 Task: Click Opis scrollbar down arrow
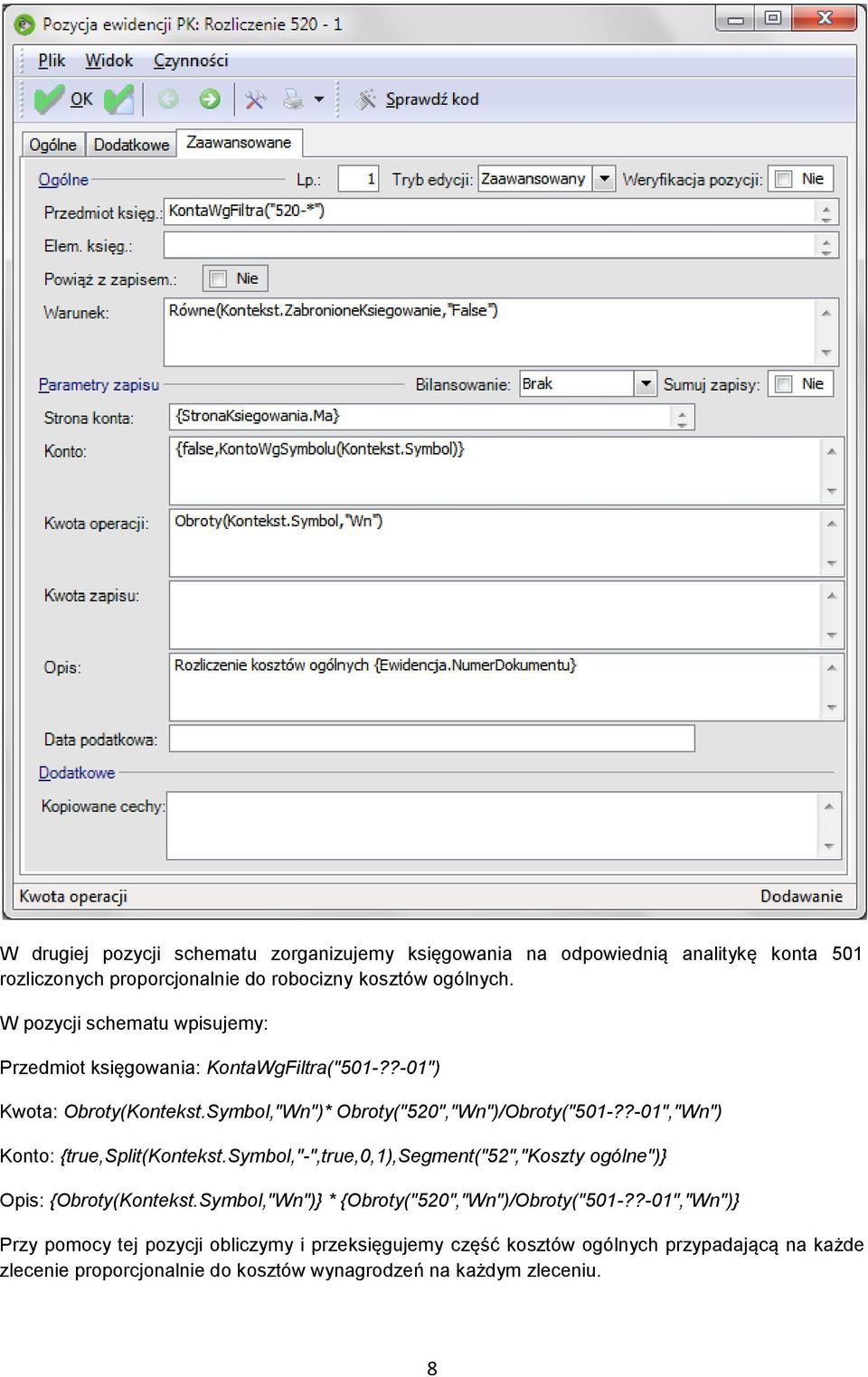point(831,708)
